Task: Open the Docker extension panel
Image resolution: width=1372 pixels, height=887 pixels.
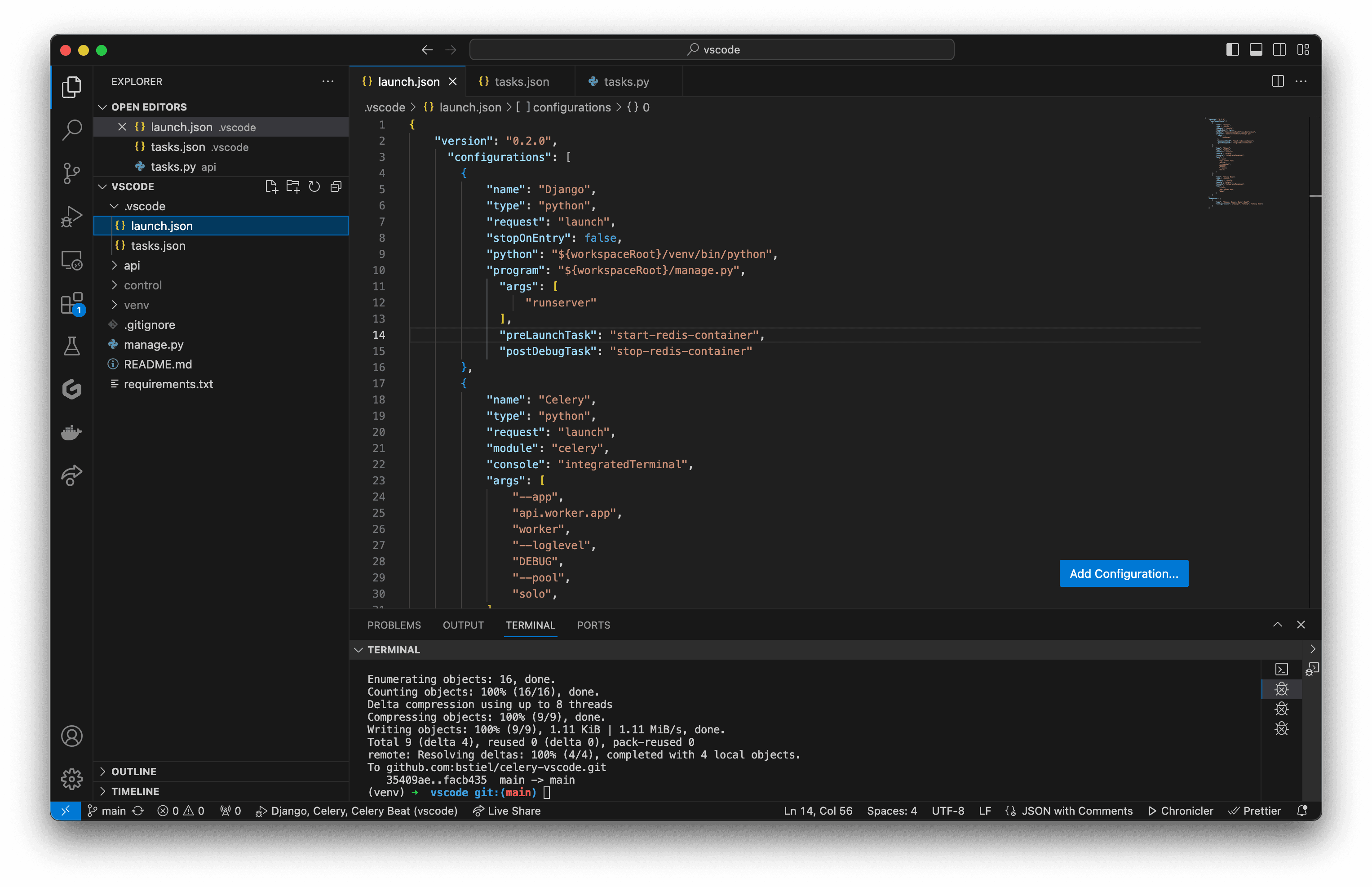Action: click(71, 433)
